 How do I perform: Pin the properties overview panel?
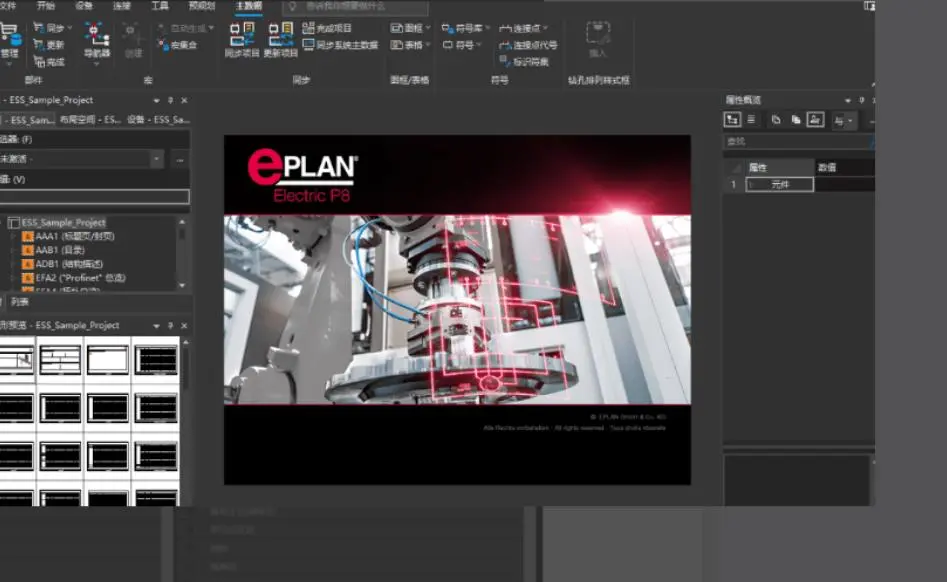(861, 100)
